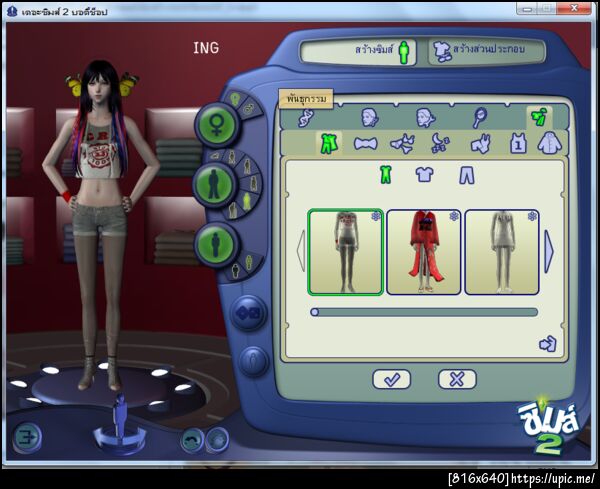600x489 pixels.
Task: Choose the elder age segment
Action: (232, 210)
